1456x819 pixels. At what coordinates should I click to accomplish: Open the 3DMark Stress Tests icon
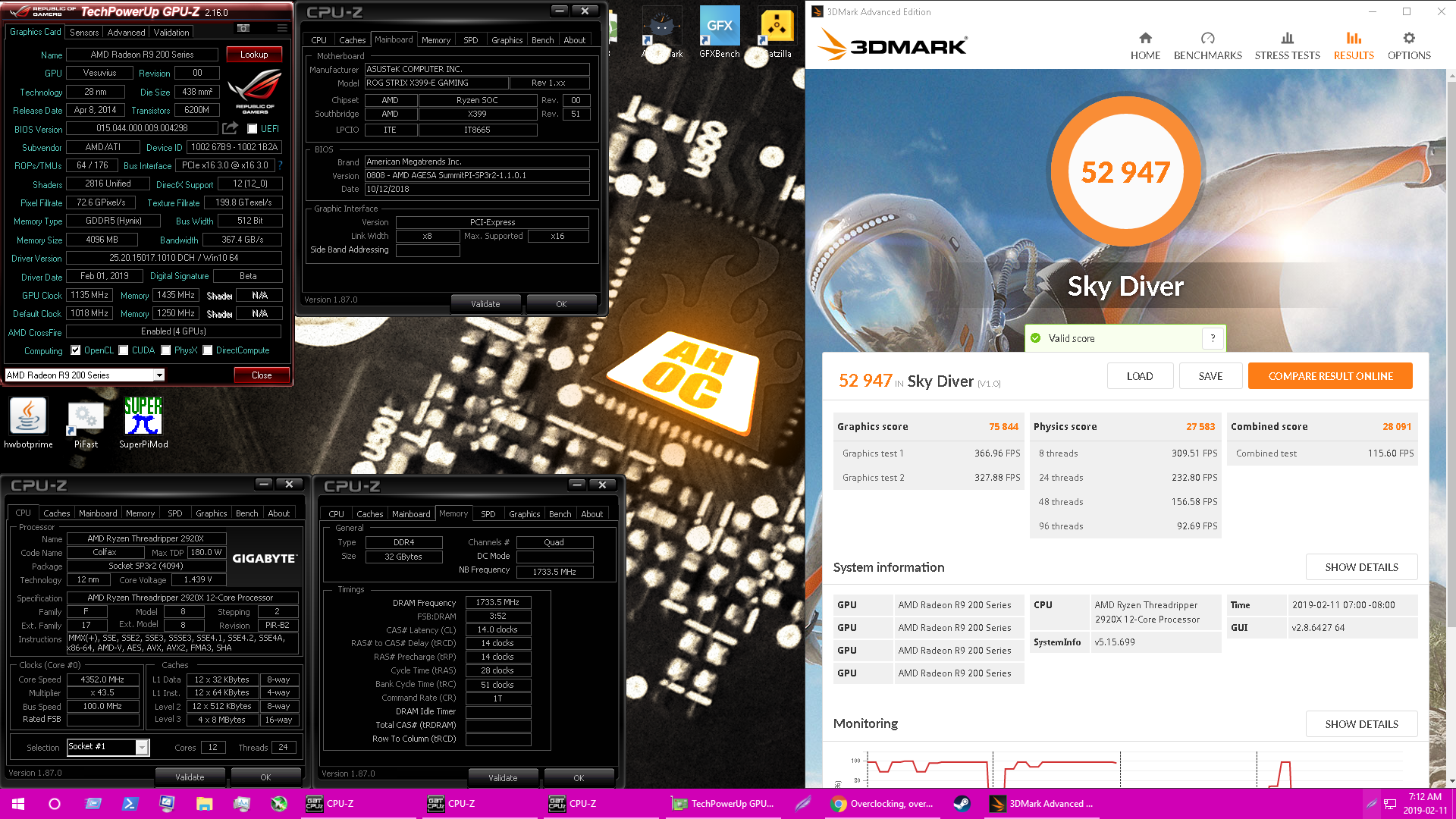[x=1287, y=38]
